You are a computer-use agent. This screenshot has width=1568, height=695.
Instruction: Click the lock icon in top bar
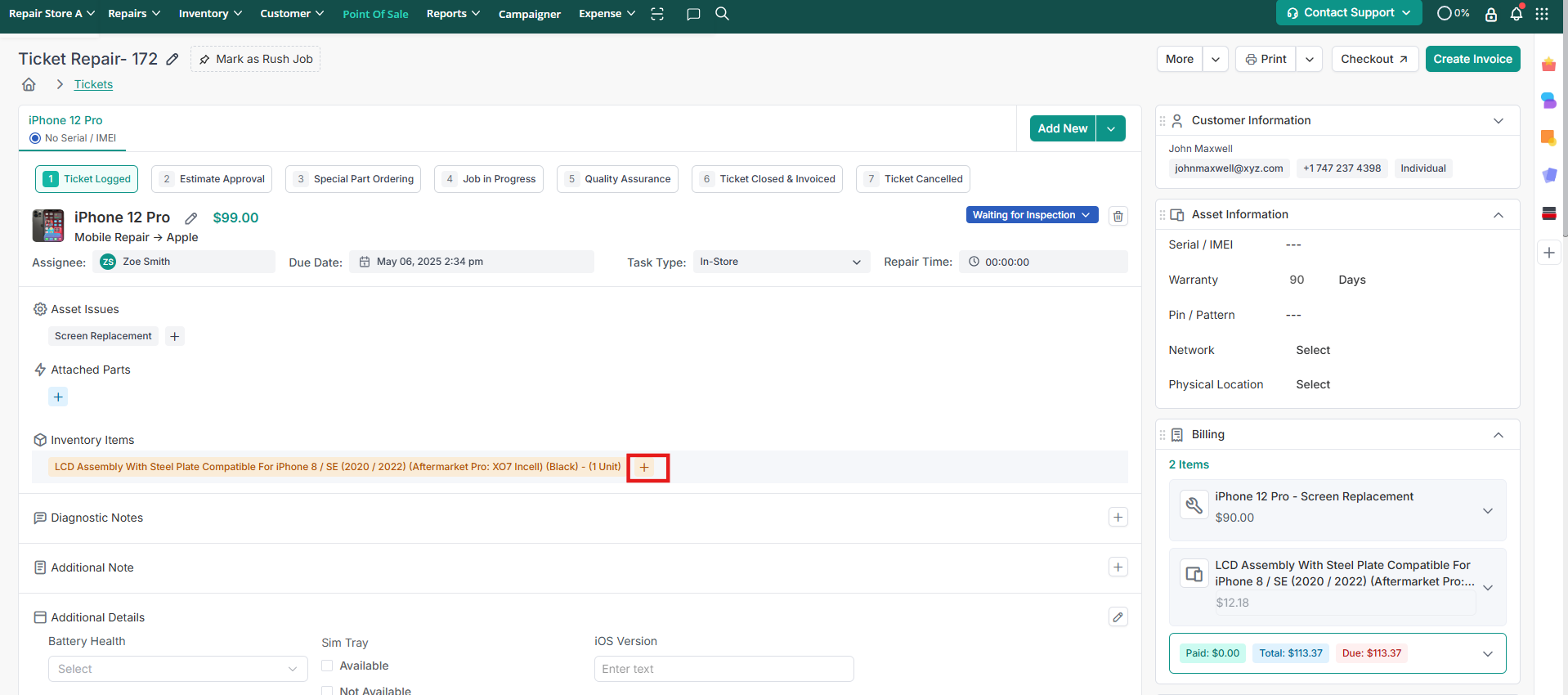pos(1491,14)
